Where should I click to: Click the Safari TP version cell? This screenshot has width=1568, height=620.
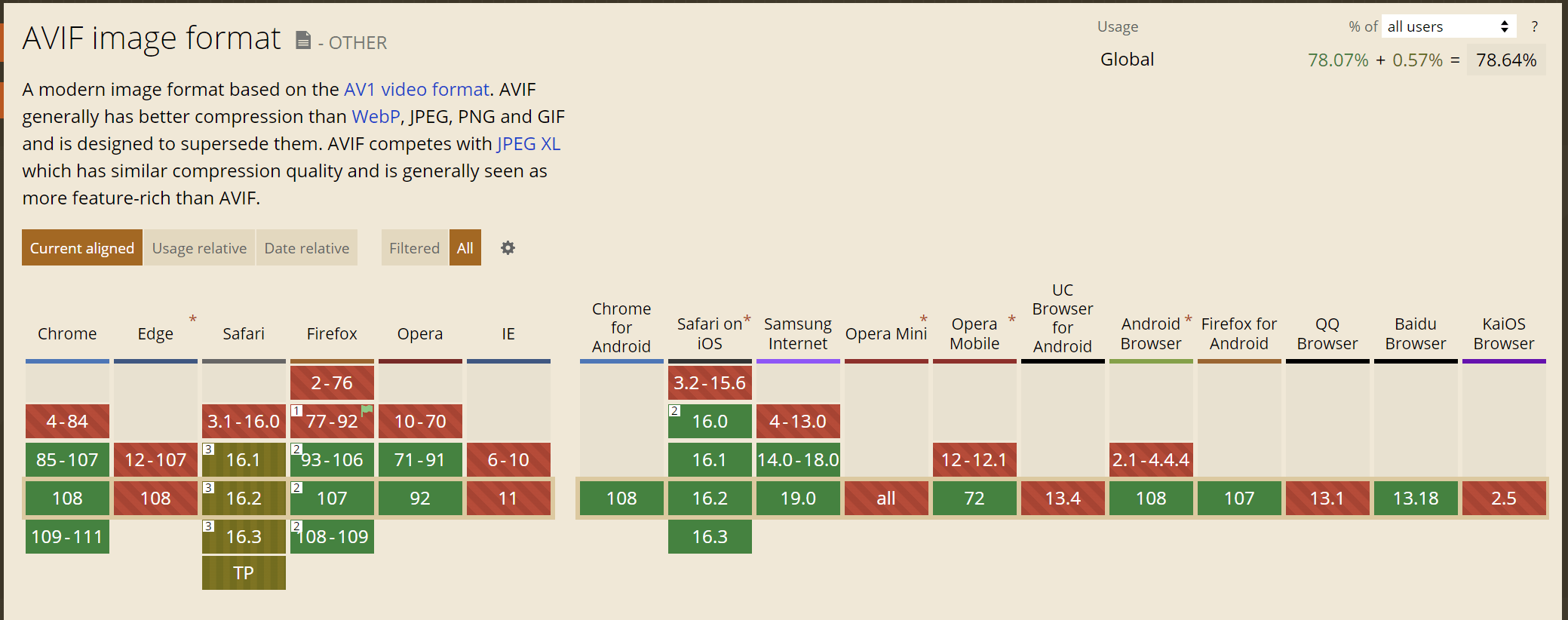[244, 573]
